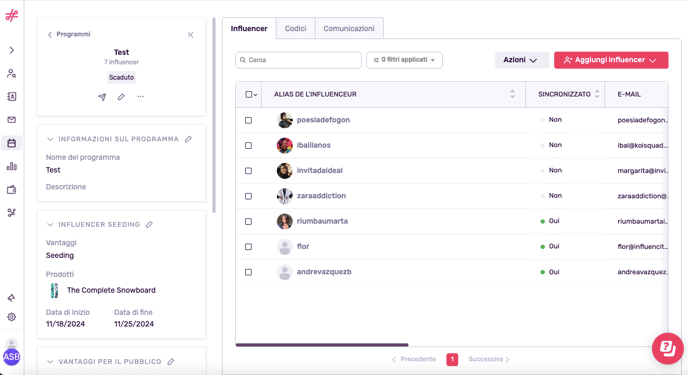Select the flor row checkbox
The image size is (688, 375).
click(248, 247)
